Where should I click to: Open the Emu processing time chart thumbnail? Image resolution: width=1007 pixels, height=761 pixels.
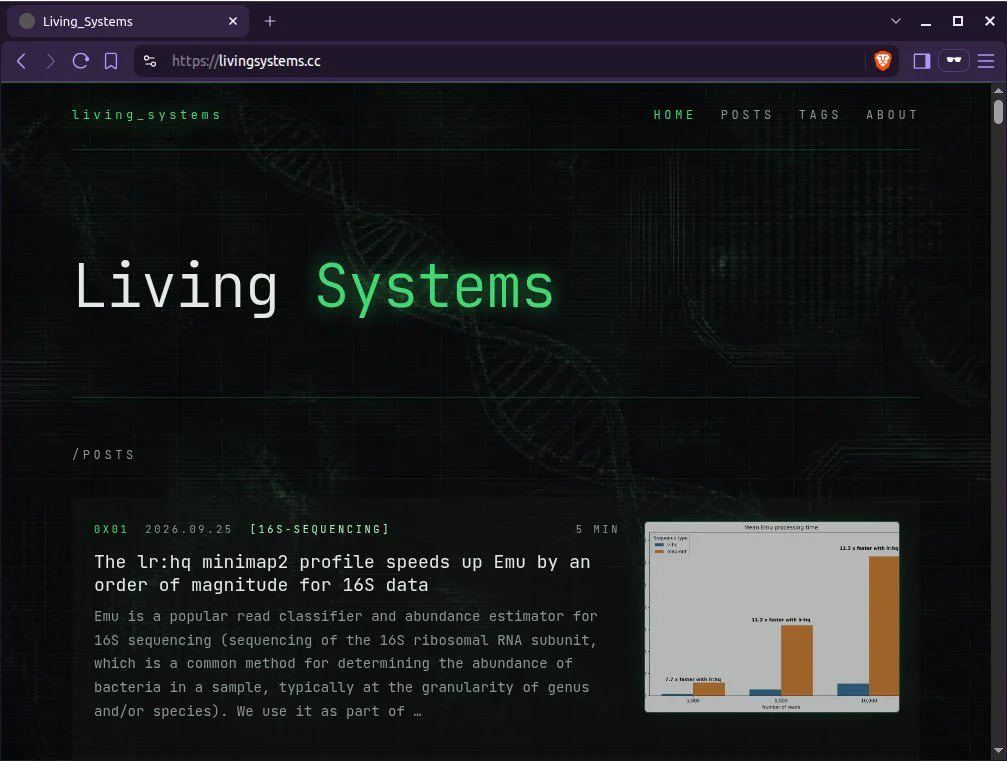tap(772, 617)
